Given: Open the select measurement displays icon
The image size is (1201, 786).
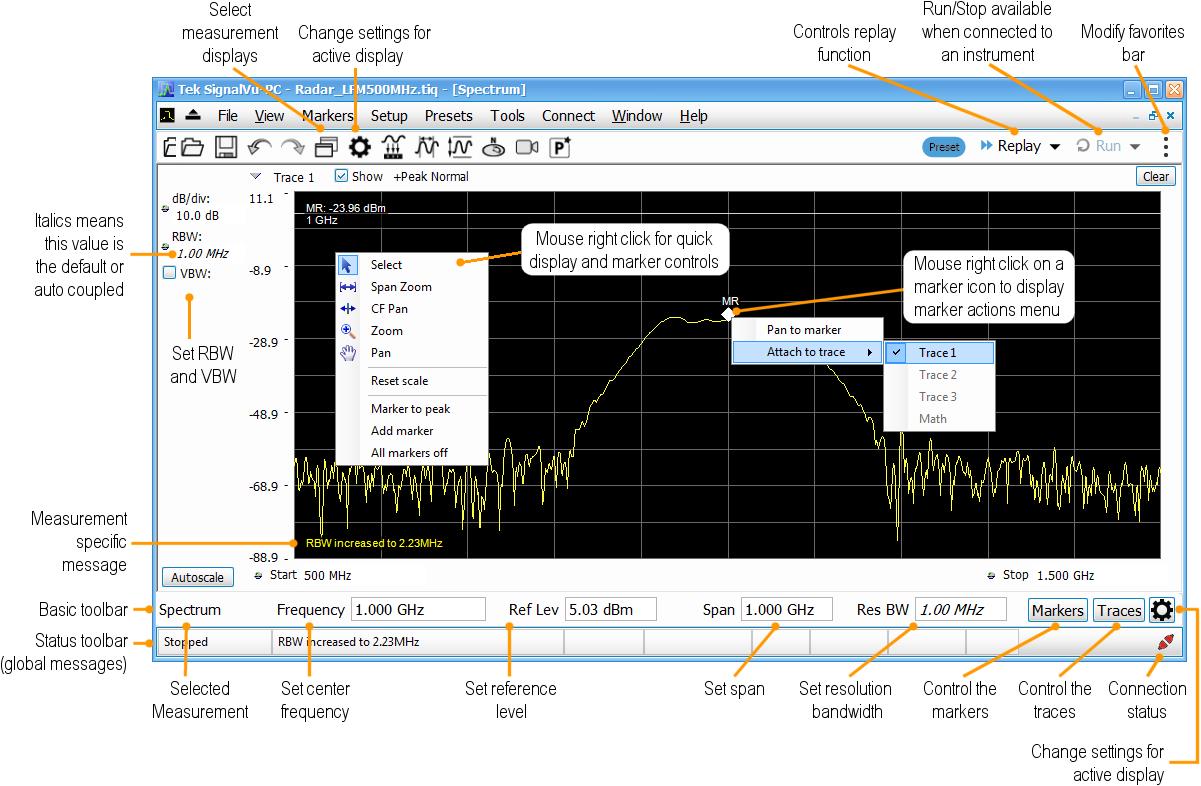Looking at the screenshot, I should (325, 147).
